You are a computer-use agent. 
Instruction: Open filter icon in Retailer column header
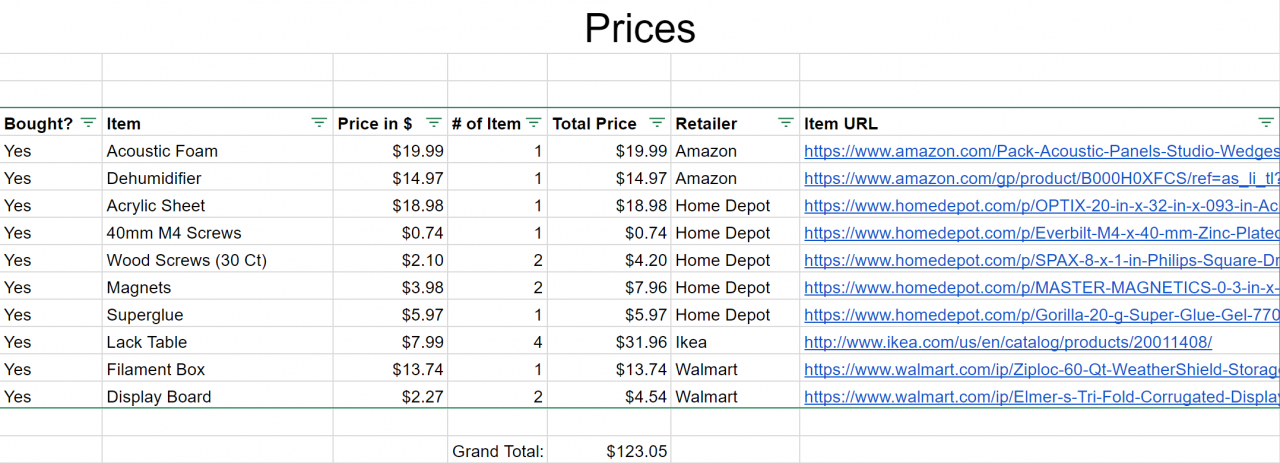click(786, 123)
